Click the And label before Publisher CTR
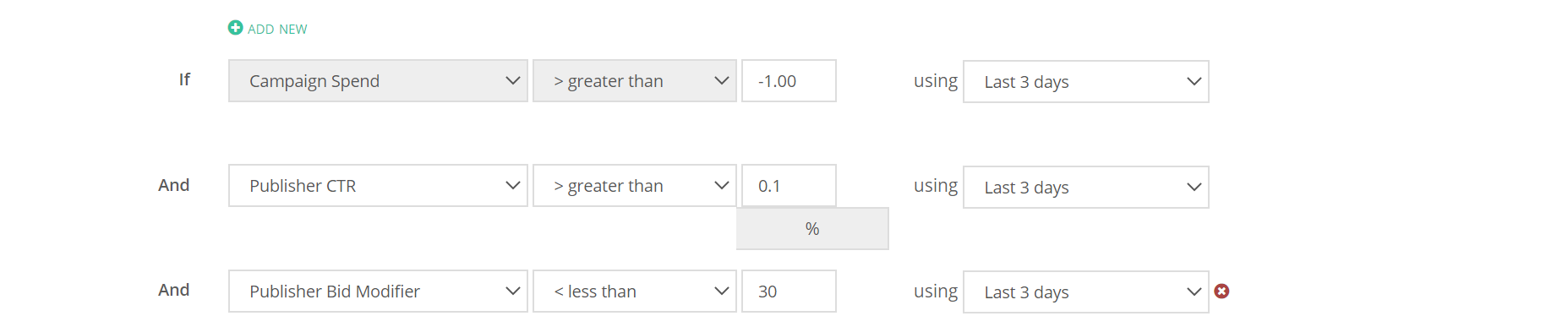The image size is (1568, 327). pyautogui.click(x=174, y=185)
